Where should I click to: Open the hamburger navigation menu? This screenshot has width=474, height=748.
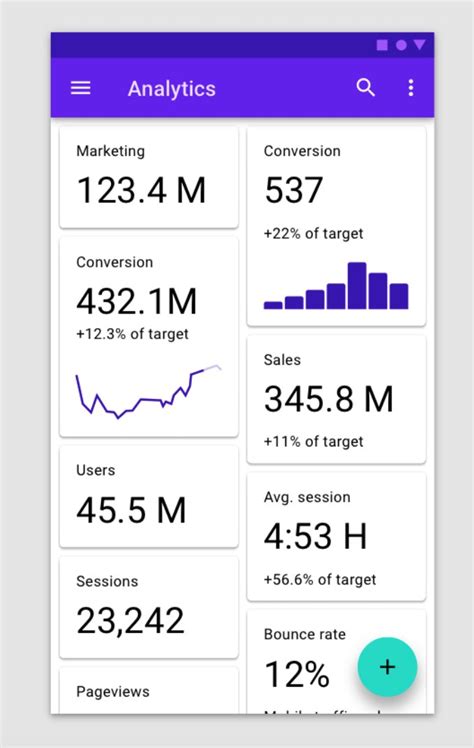coord(81,88)
